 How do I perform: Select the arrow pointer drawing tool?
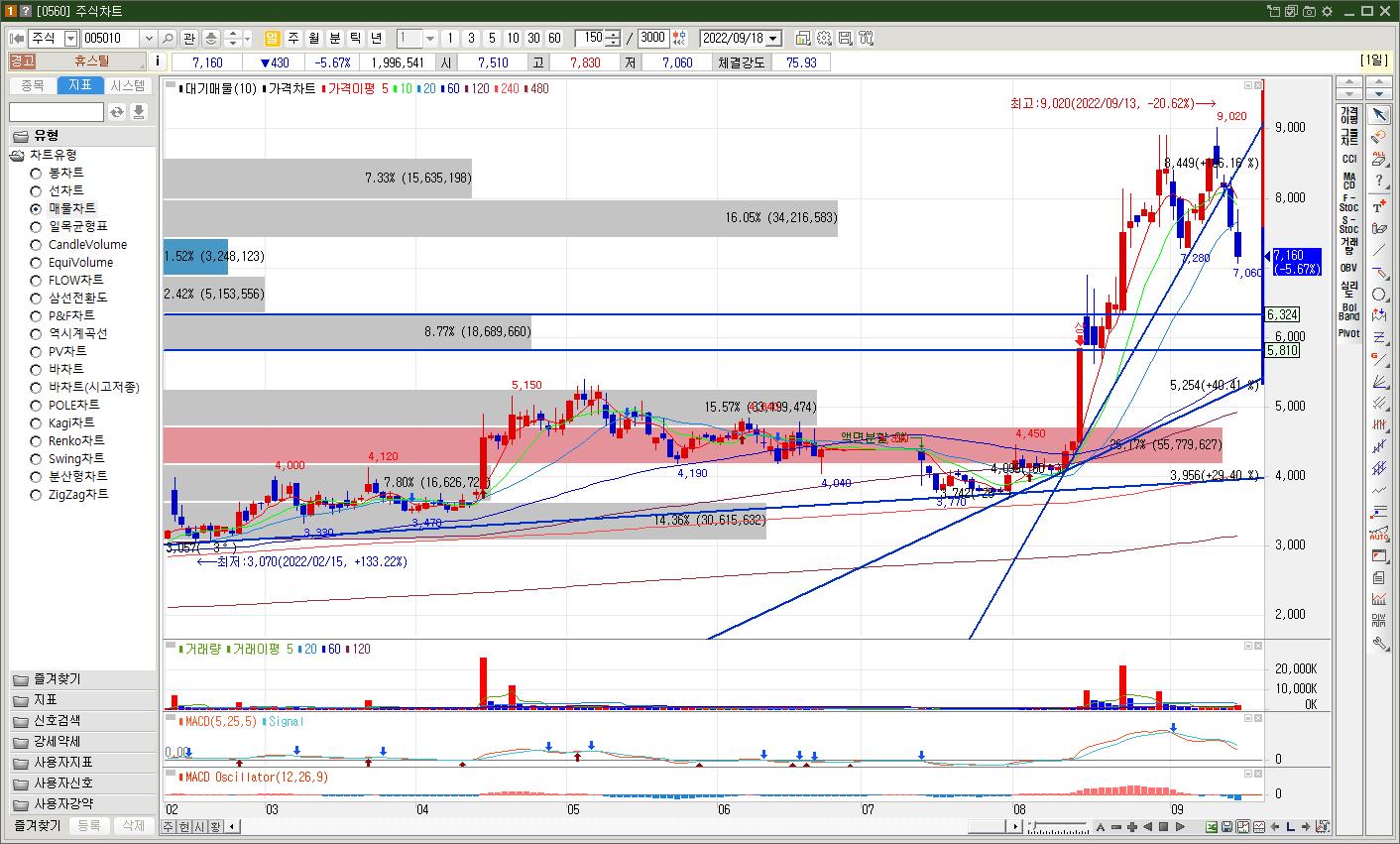point(1379,116)
